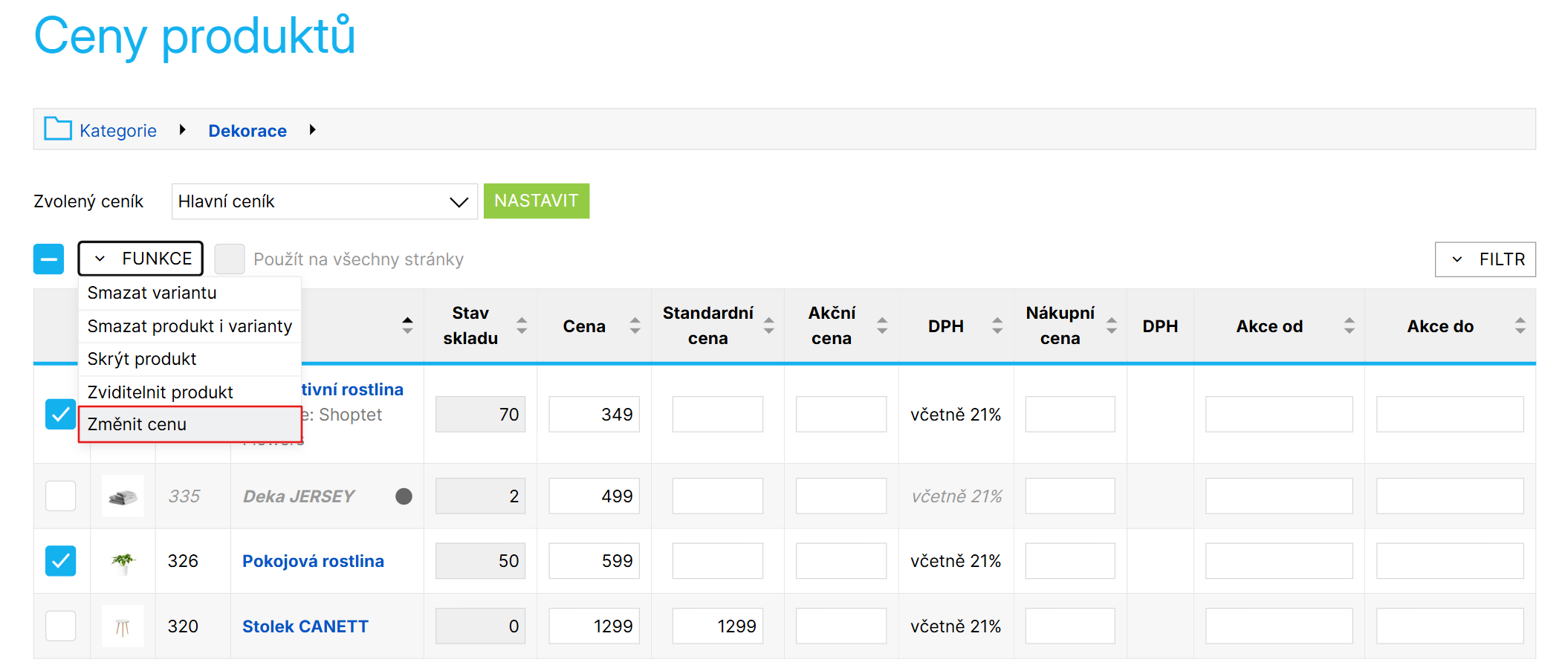The image size is (1568, 671).
Task: Click Akce od field for Deka JERSEY
Action: point(1279,496)
